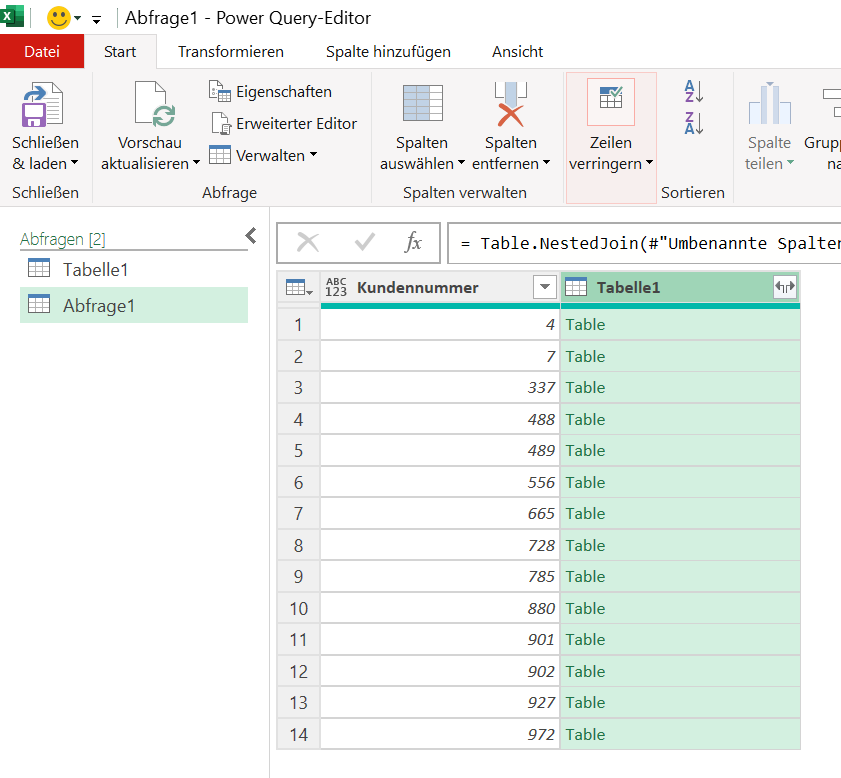Switch to the Transformieren tab
The width and height of the screenshot is (841, 778).
[x=231, y=51]
